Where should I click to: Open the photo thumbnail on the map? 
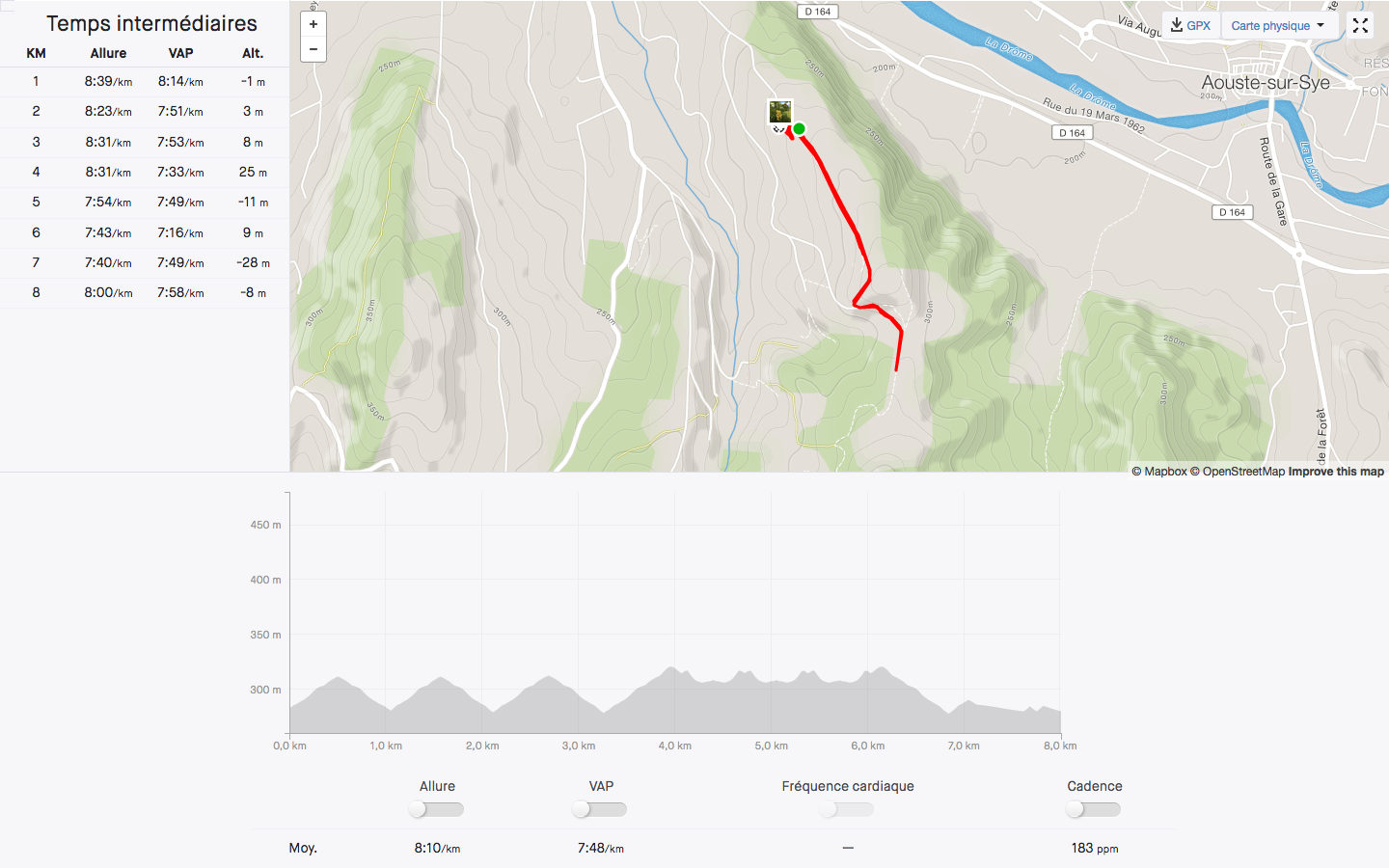point(779,112)
